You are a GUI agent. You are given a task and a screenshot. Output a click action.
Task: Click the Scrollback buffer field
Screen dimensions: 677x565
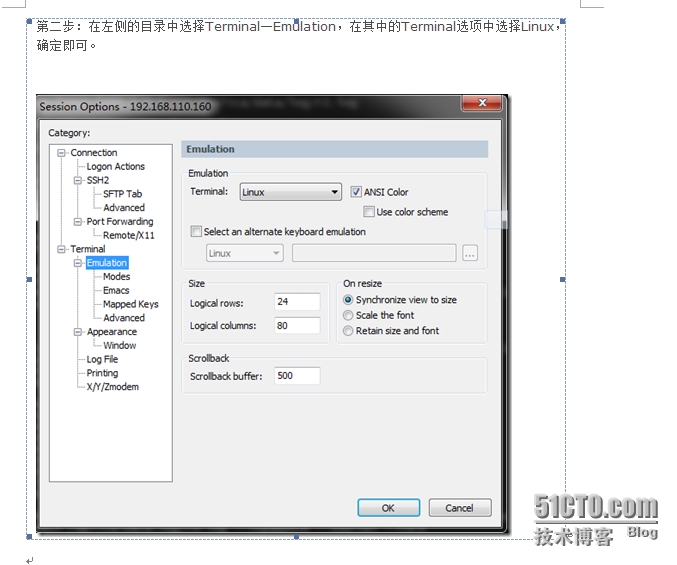[x=297, y=376]
